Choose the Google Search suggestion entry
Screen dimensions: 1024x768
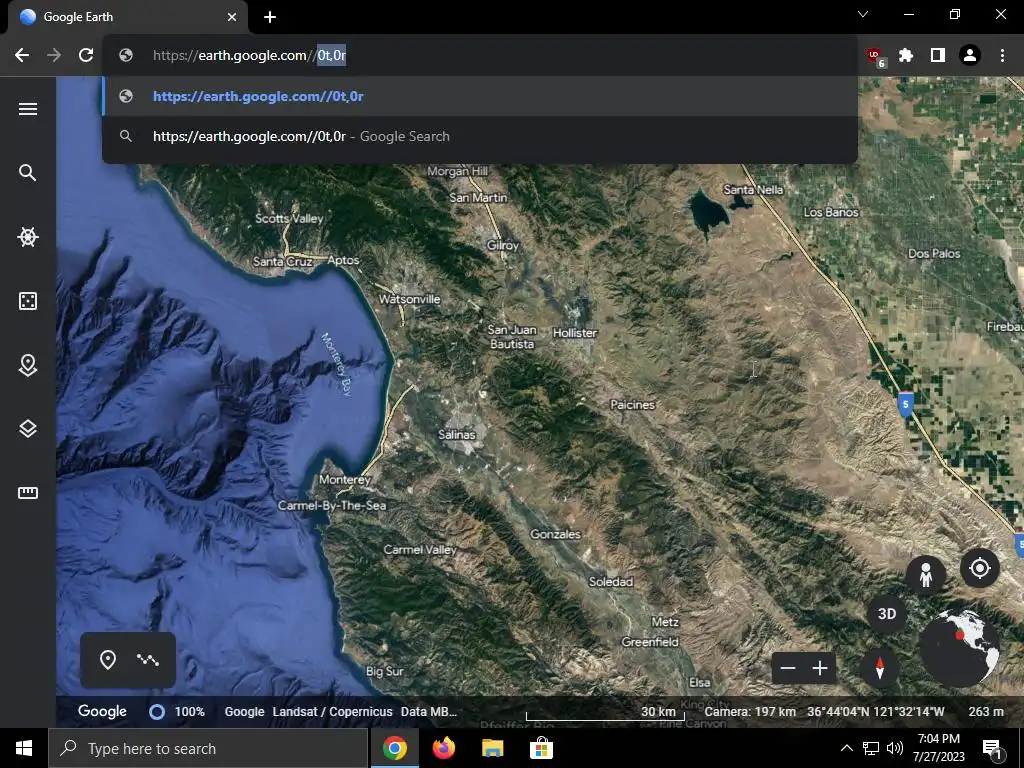point(480,136)
